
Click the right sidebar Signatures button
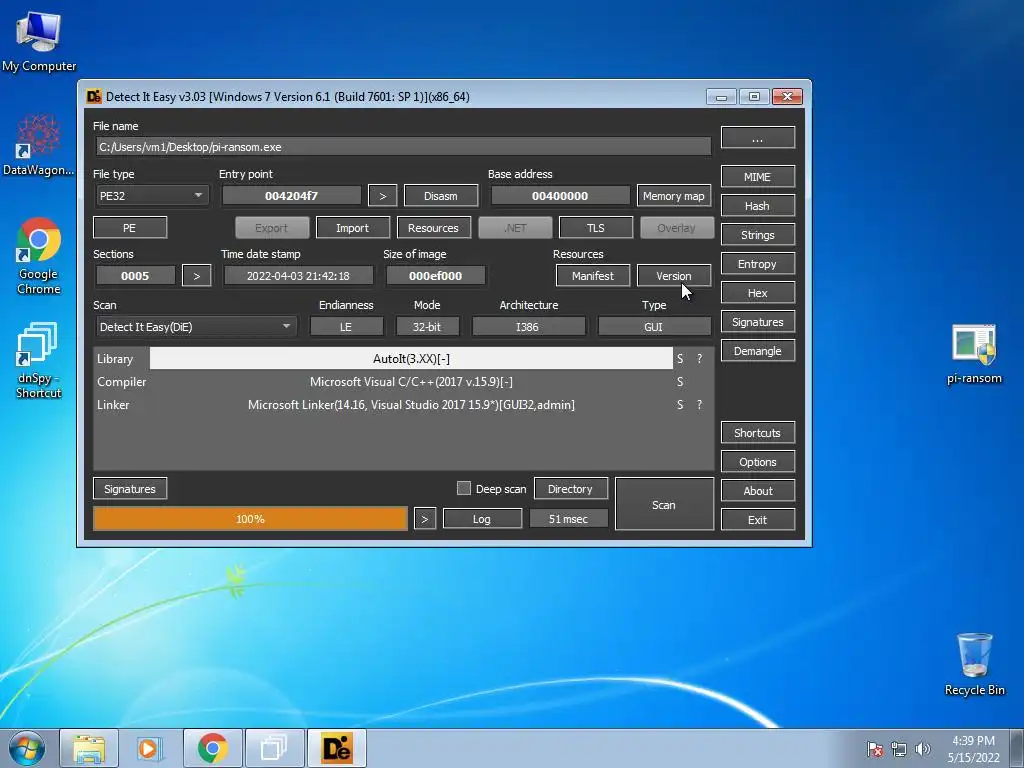758,322
